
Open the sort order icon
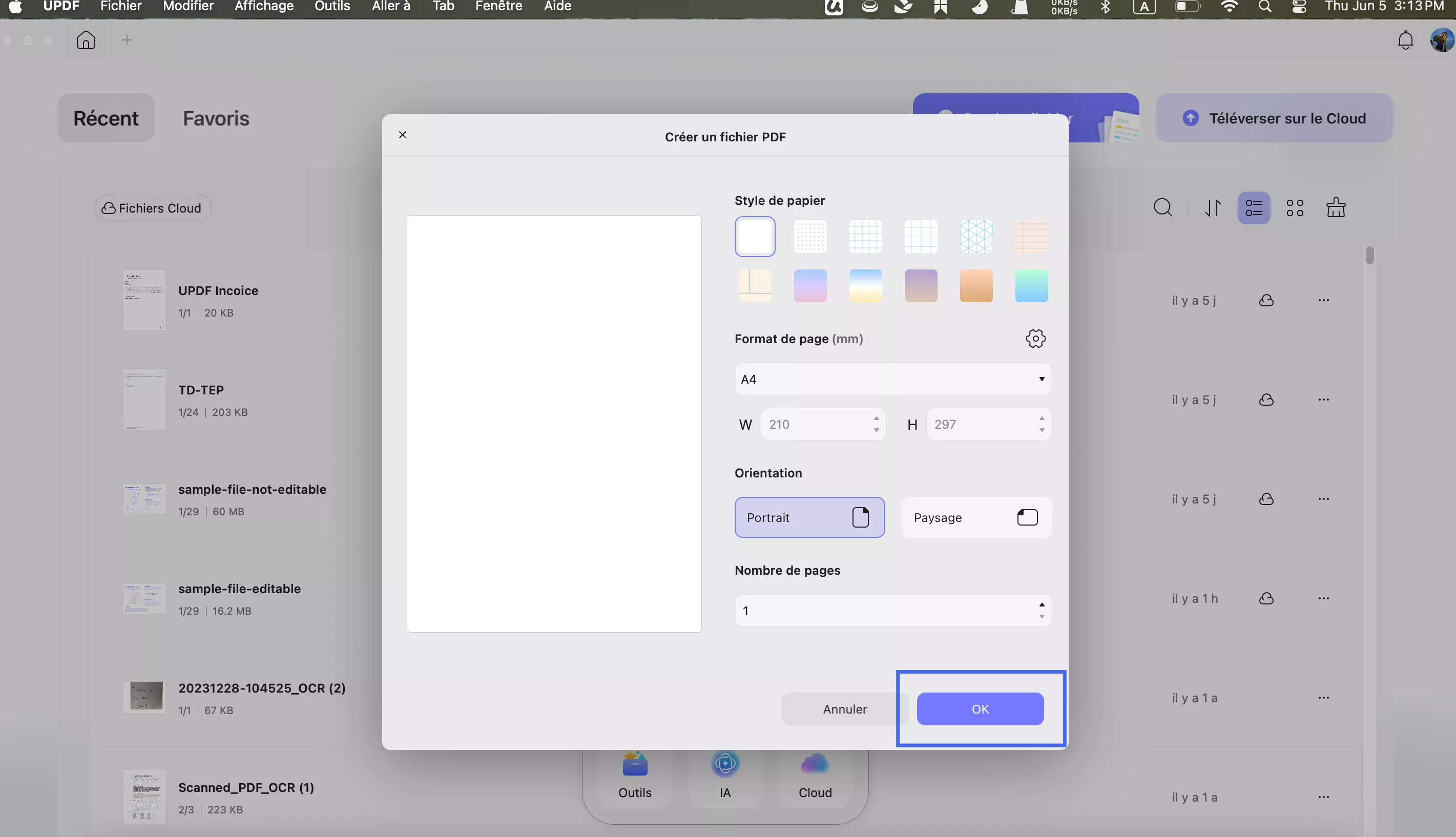(1213, 207)
